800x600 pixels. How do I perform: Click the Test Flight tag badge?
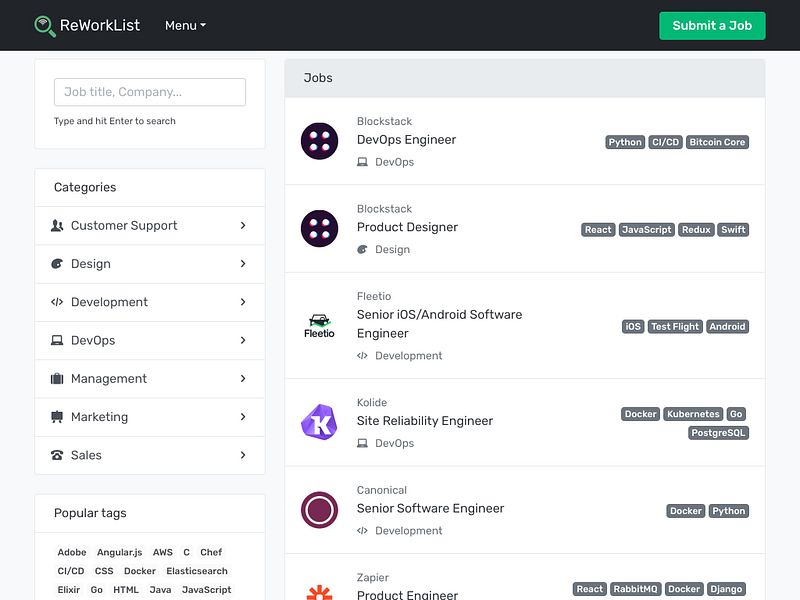(x=675, y=327)
